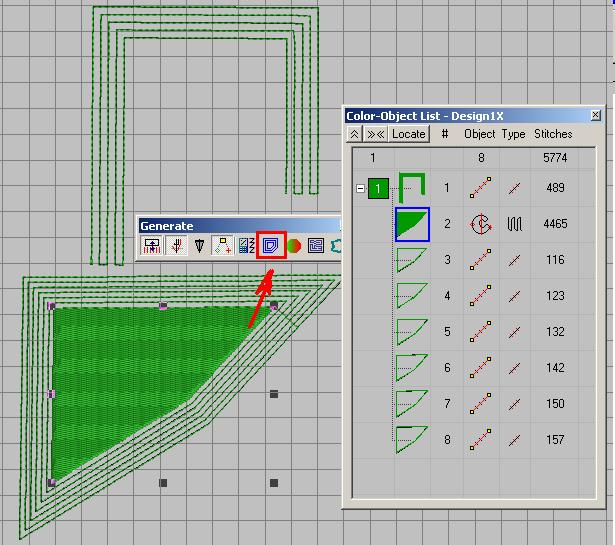Image resolution: width=615 pixels, height=545 pixels.
Task: Click the highlighted Offset Object tool
Action: coord(272,246)
